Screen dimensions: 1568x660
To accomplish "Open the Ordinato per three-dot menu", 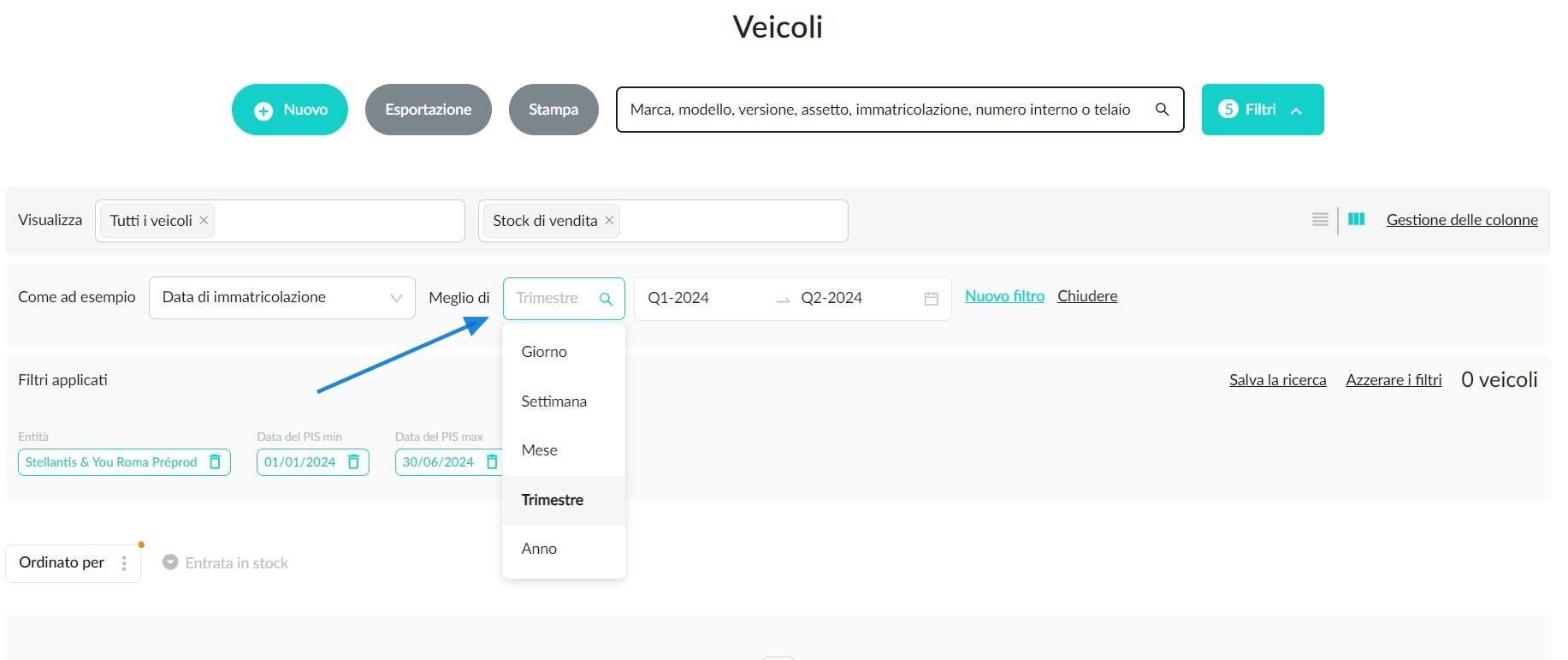I will 124,563.
